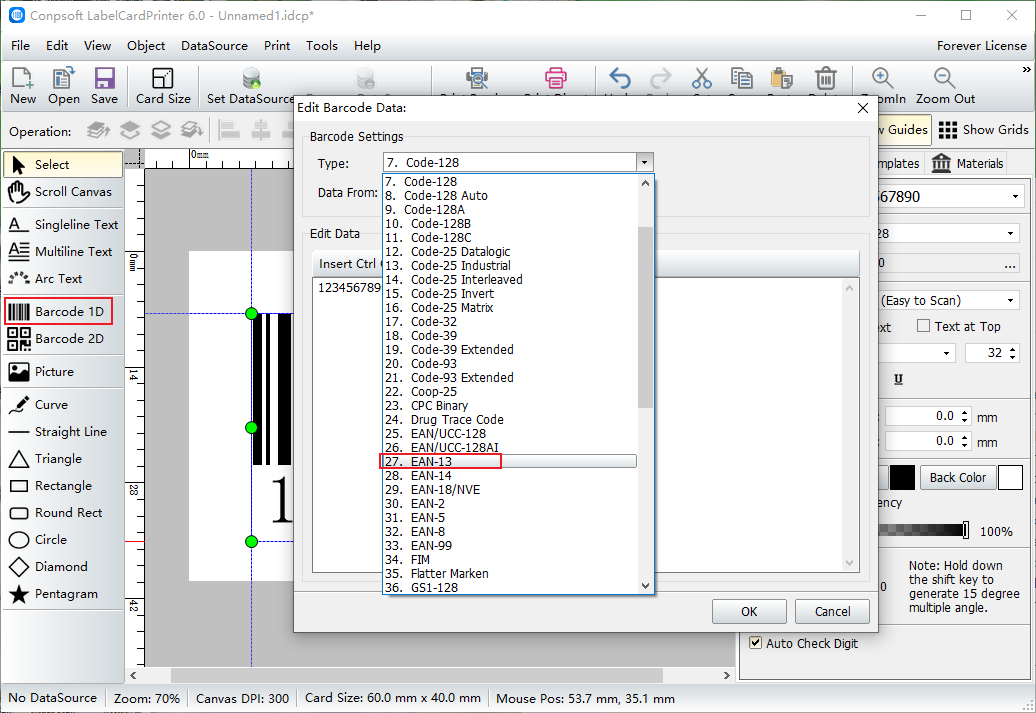
Task: Click the Copy icon in the toolbar
Action: pyautogui.click(x=741, y=79)
